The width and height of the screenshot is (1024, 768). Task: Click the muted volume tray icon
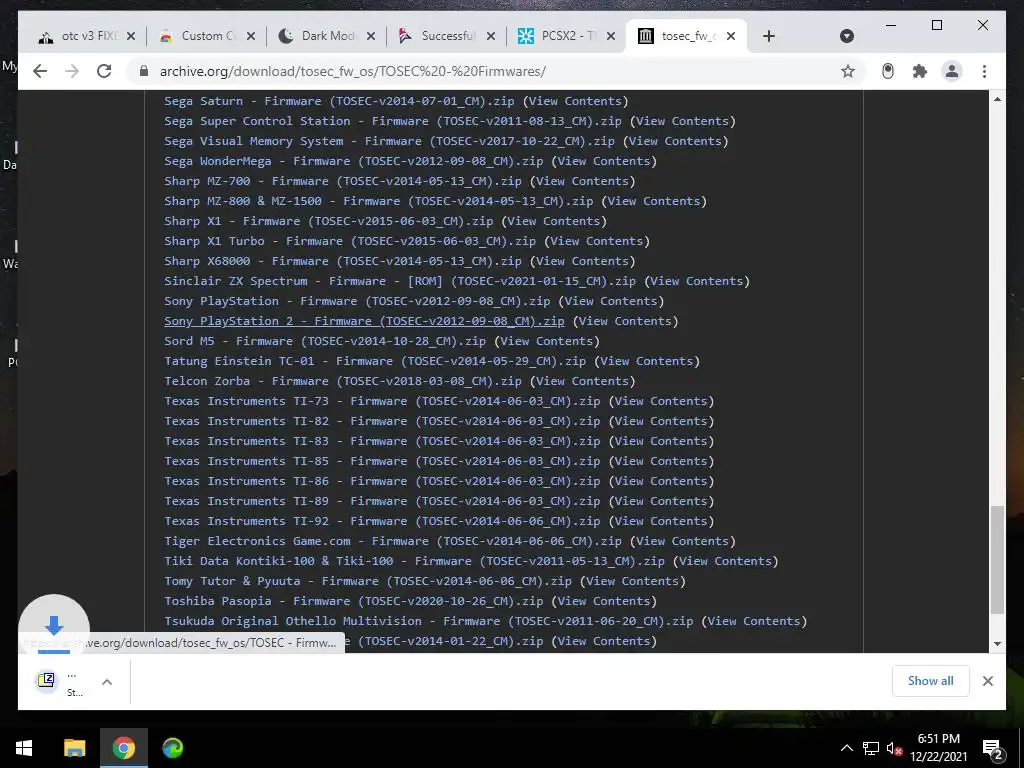pyautogui.click(x=894, y=748)
